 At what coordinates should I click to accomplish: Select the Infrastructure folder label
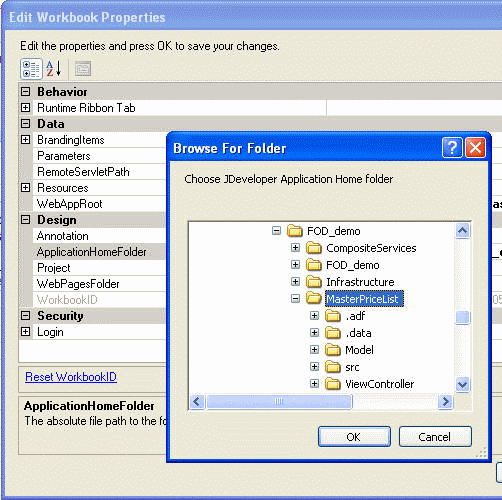coord(360,282)
